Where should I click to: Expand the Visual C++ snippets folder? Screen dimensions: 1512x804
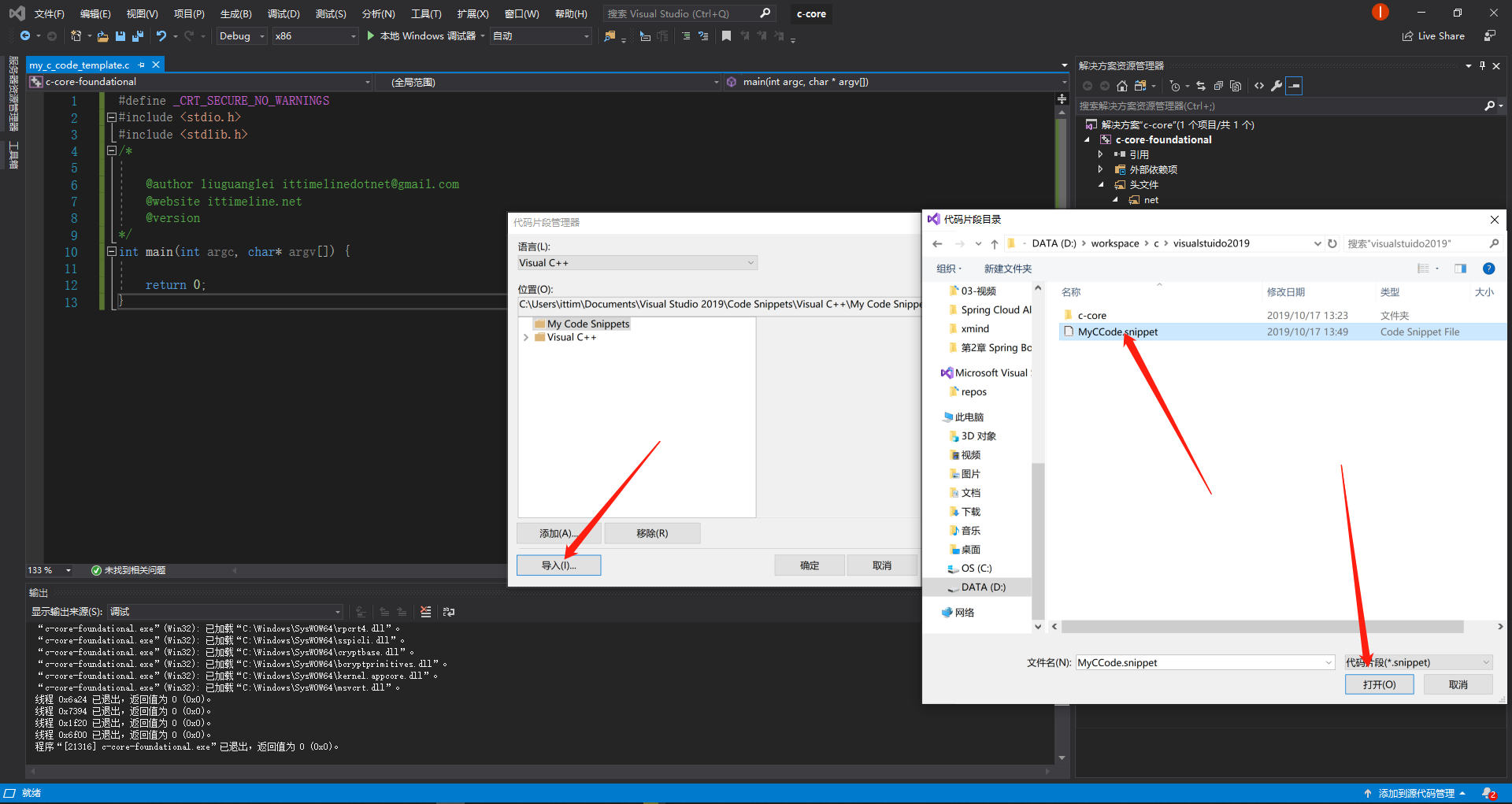(x=526, y=338)
